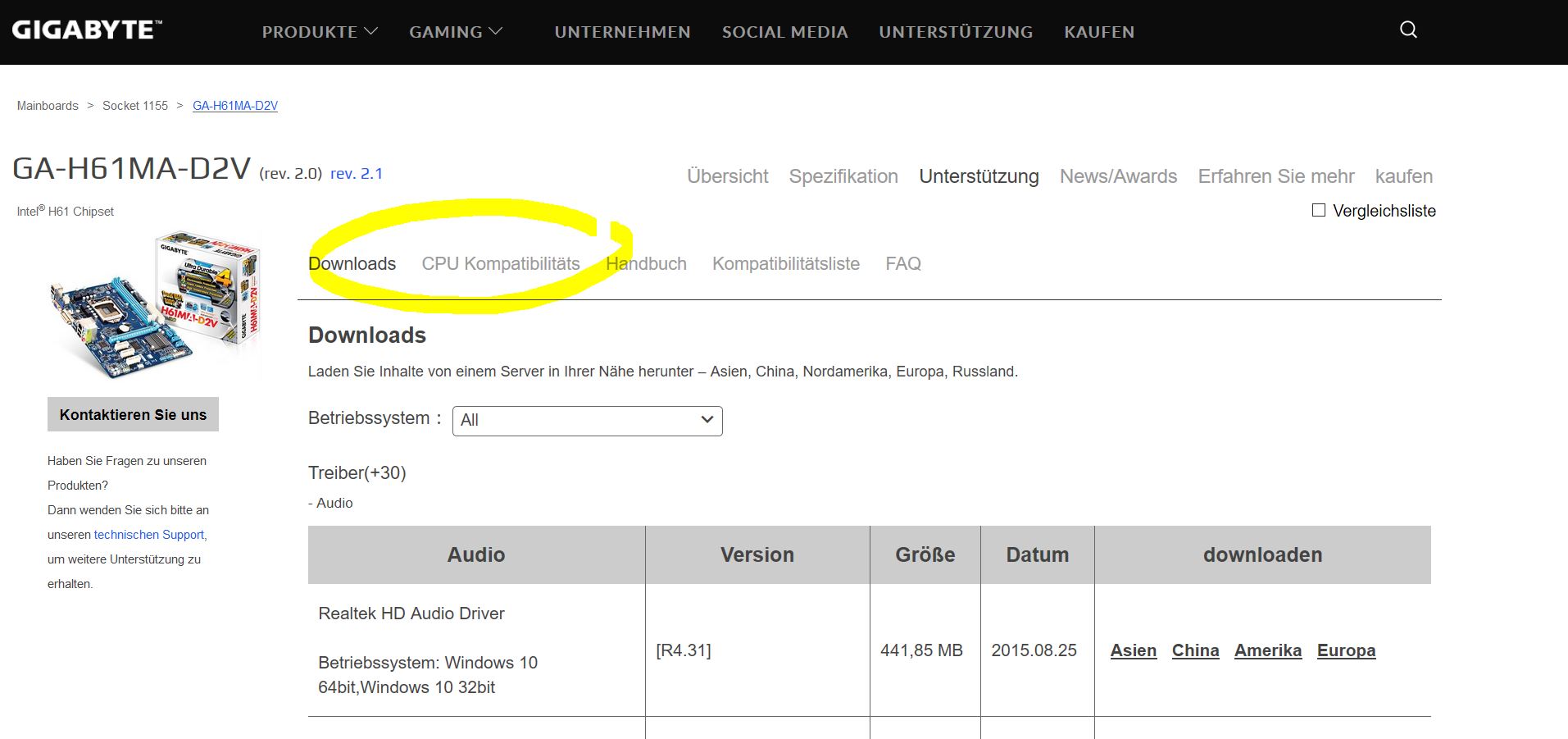
Task: Open the Kompatibilitätsliste sub-tab
Action: (x=786, y=263)
